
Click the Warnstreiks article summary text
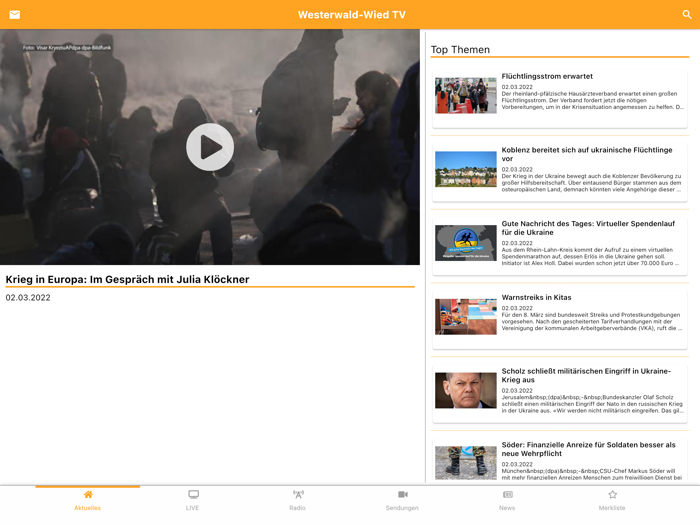tap(592, 321)
